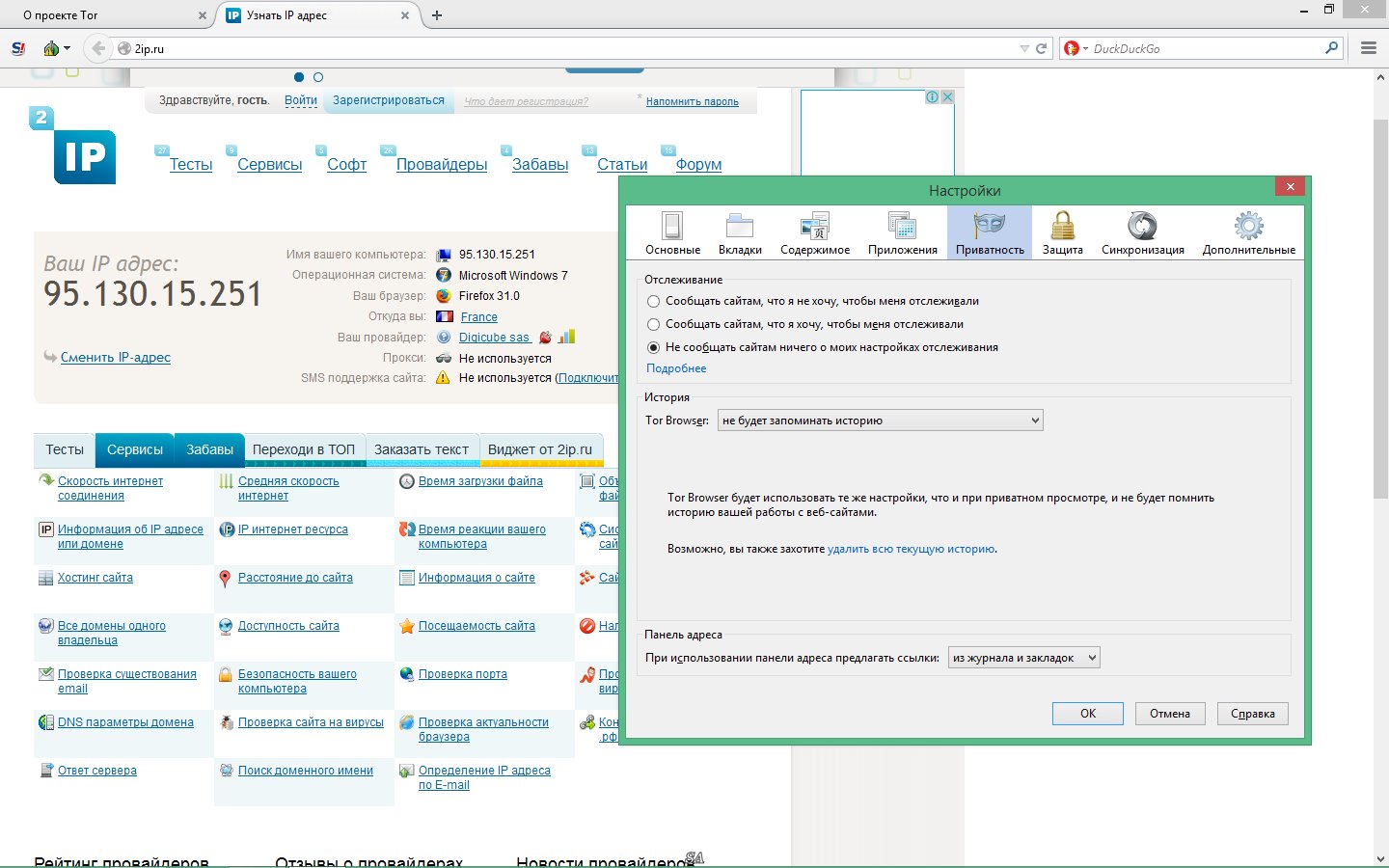
Task: Click the Справка button
Action: coord(1252,714)
